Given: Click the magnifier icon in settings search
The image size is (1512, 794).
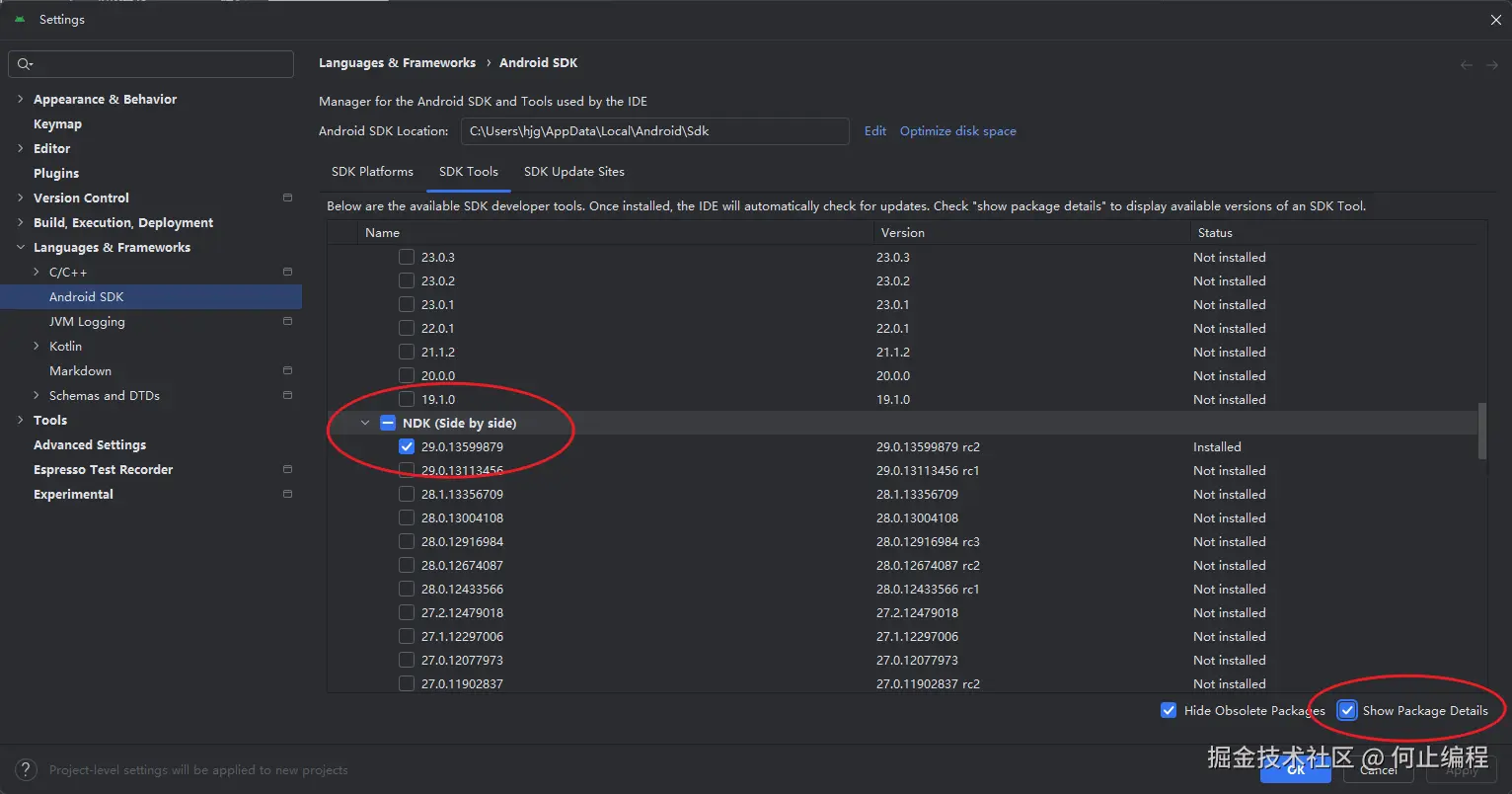Looking at the screenshot, I should 25,64.
